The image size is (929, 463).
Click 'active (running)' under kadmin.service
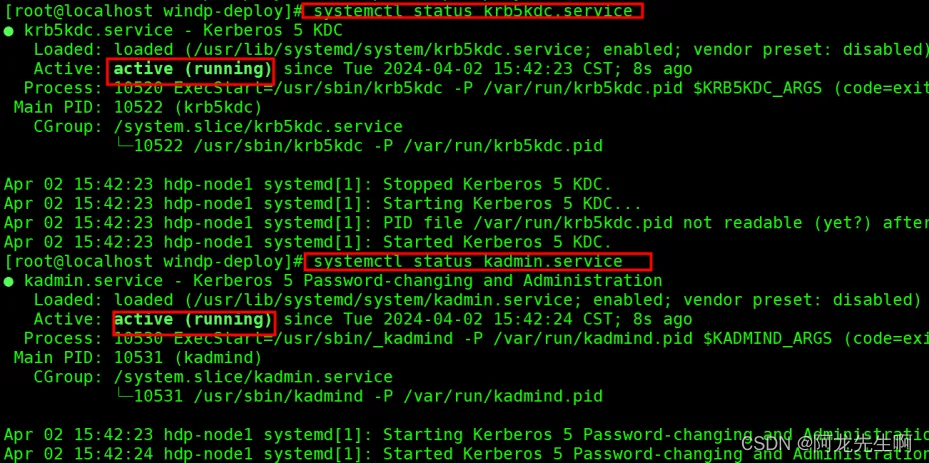pyautogui.click(x=194, y=320)
